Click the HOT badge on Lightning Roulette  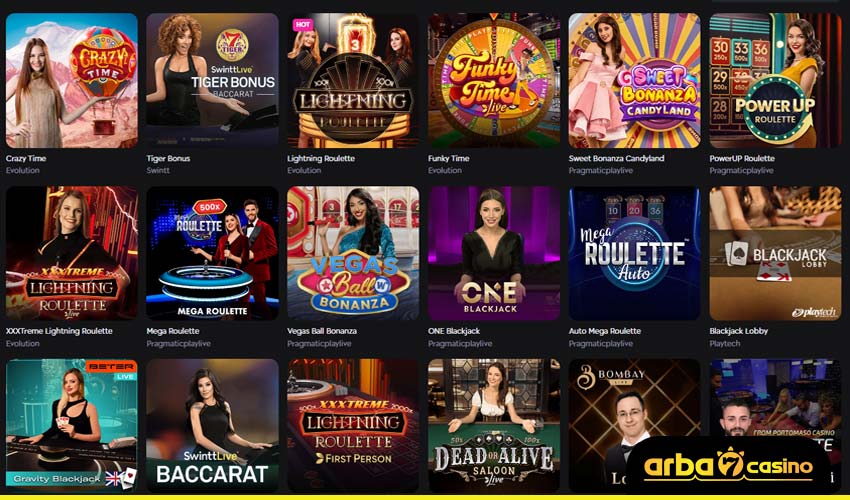[302, 24]
